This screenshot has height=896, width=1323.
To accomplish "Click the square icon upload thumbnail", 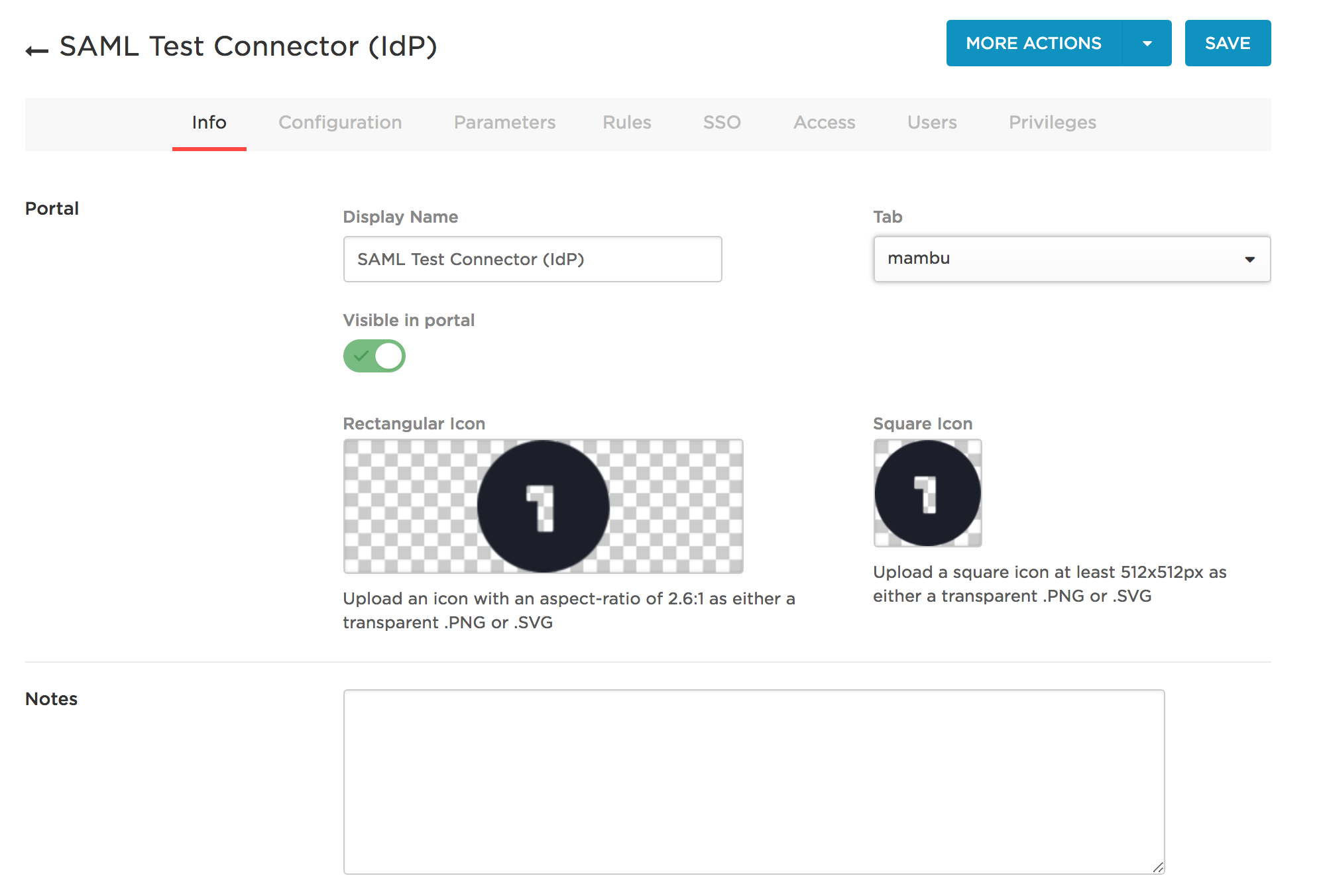I will (927, 493).
